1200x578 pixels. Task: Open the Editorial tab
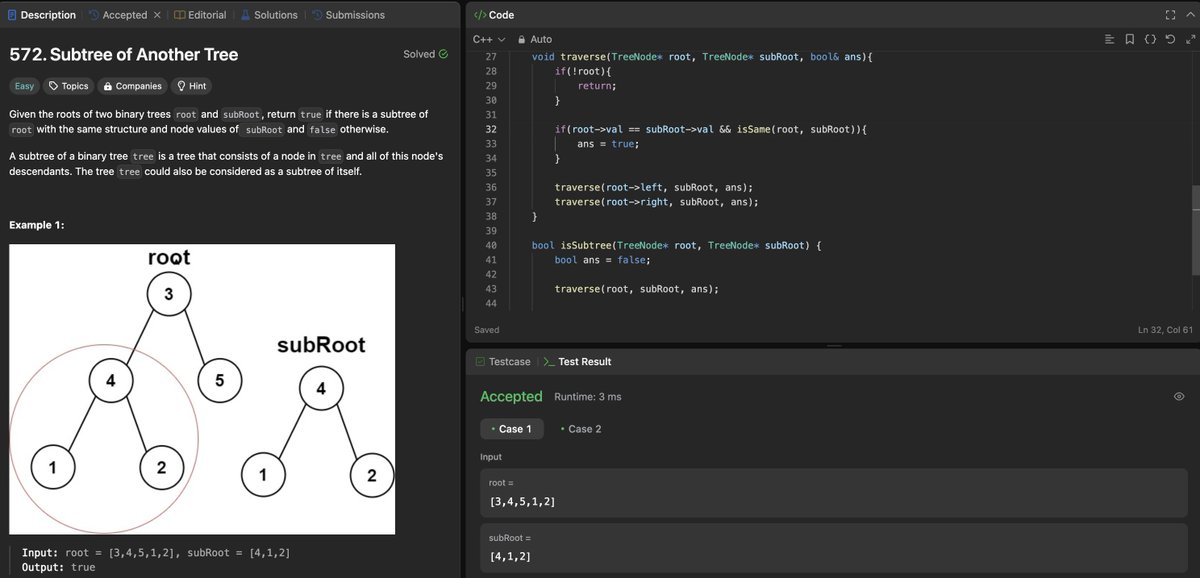199,15
